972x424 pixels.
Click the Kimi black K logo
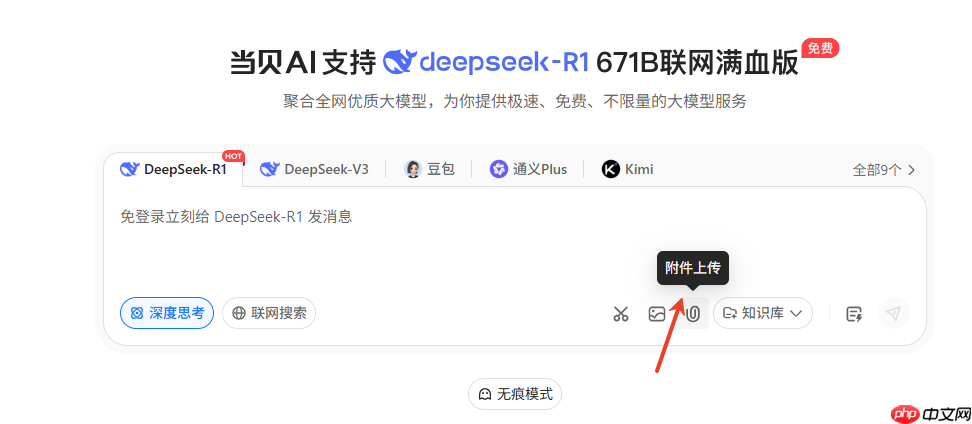[x=611, y=169]
